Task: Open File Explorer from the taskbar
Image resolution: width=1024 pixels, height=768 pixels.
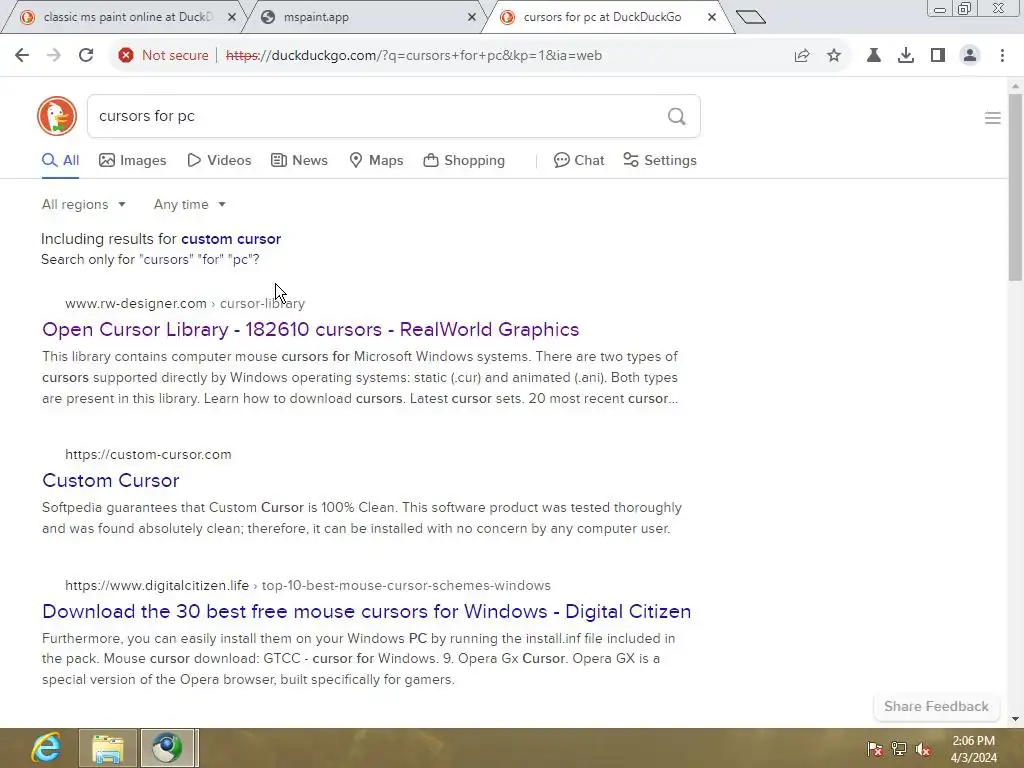Action: pyautogui.click(x=108, y=748)
